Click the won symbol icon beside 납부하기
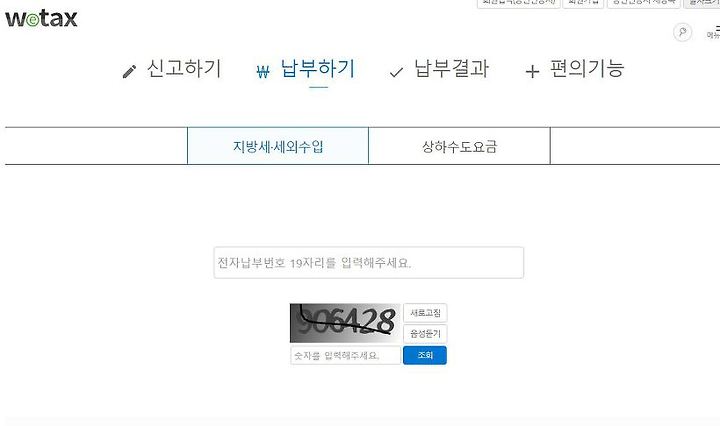 (x=263, y=72)
